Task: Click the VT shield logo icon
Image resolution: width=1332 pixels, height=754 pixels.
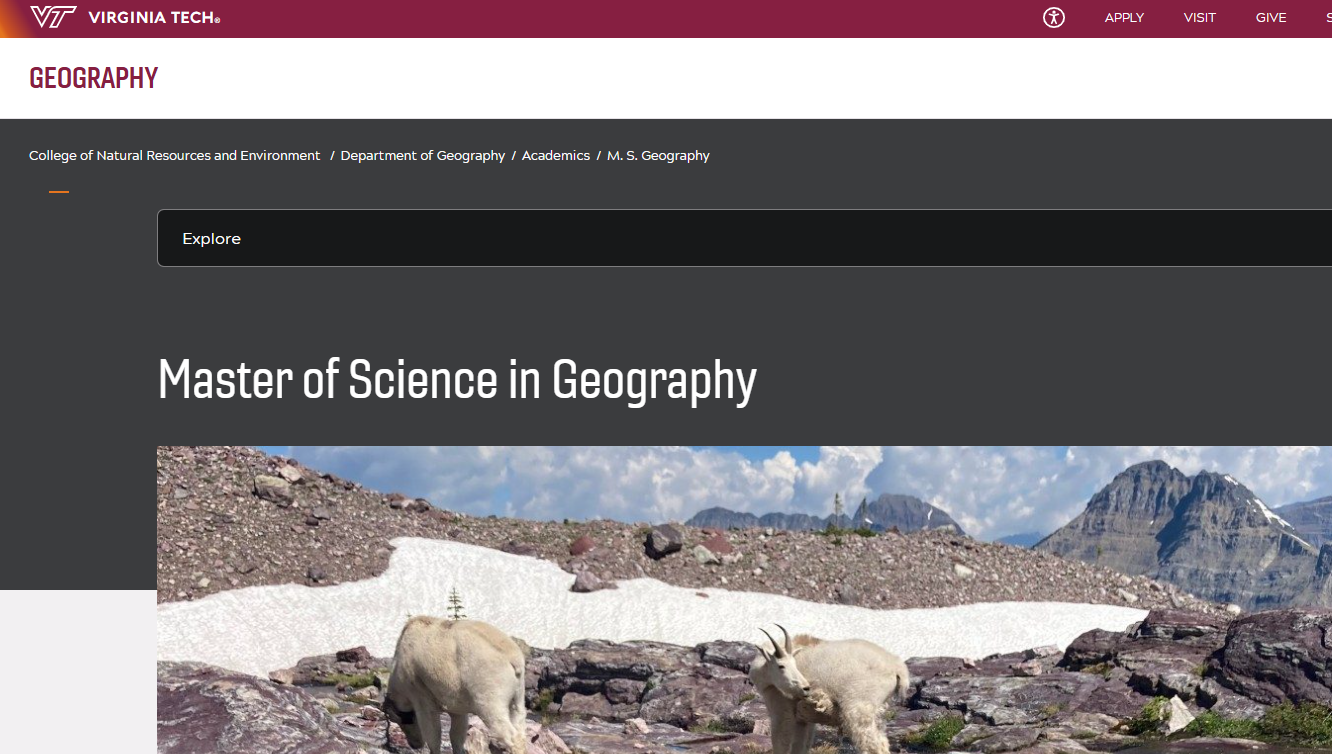Action: click(x=53, y=17)
